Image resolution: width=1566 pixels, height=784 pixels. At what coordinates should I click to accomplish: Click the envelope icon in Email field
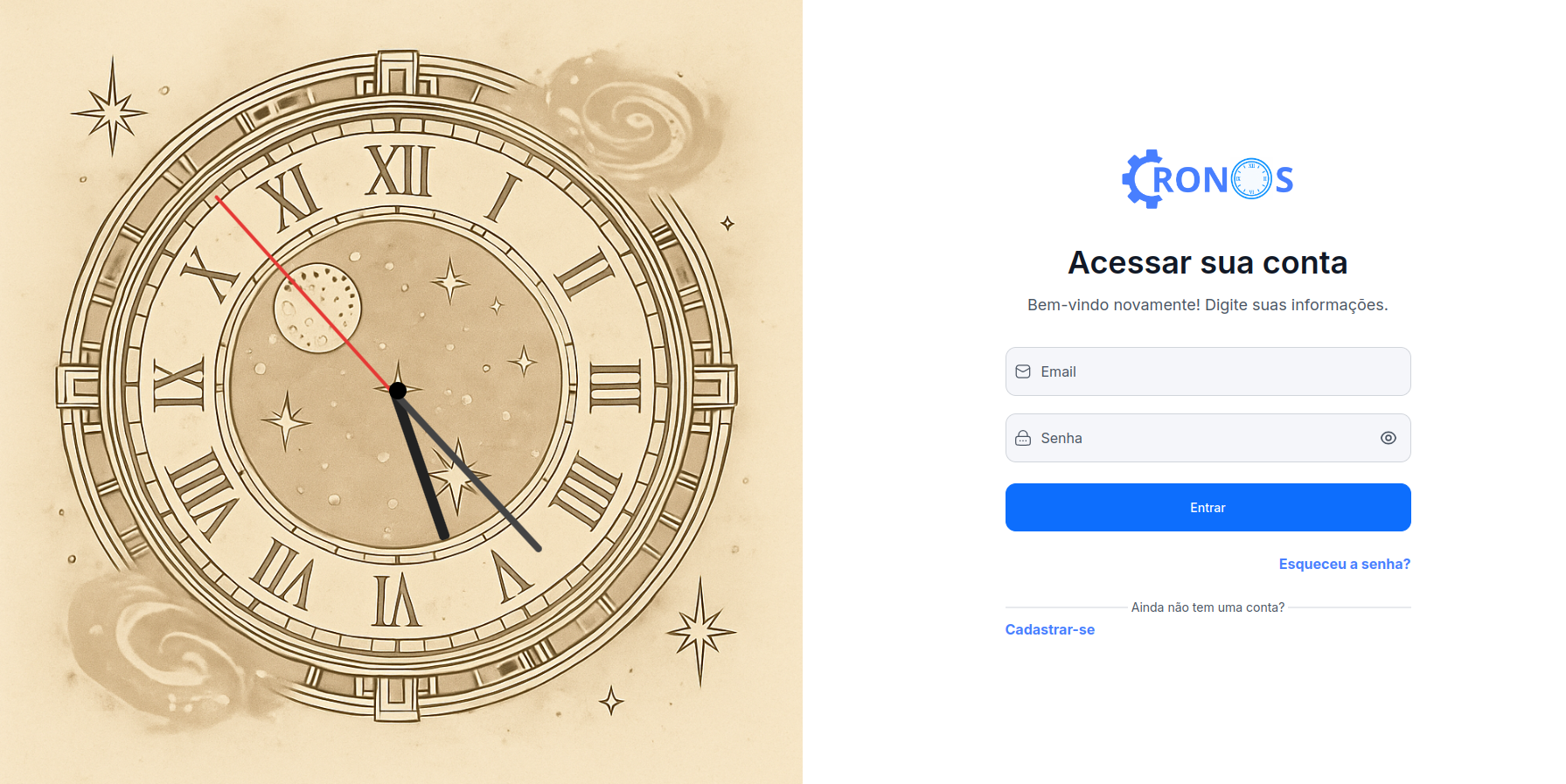(1023, 371)
